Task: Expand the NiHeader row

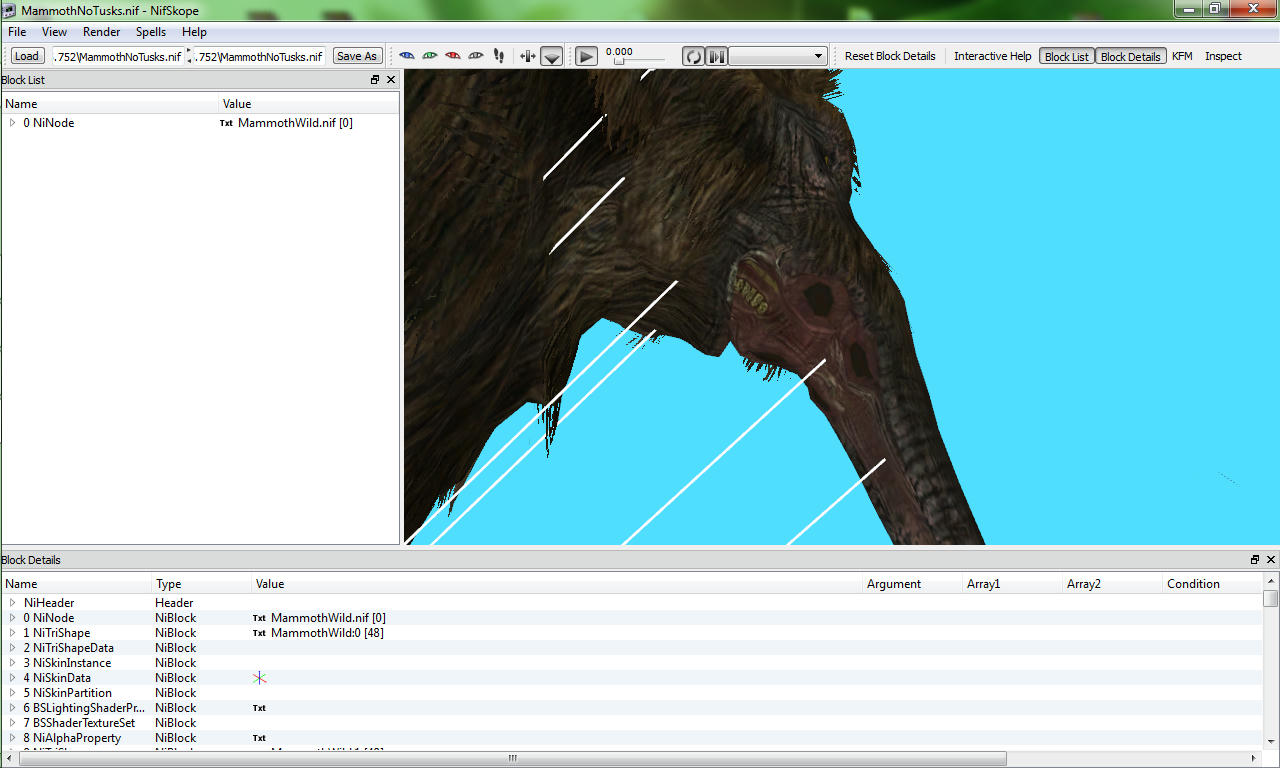Action: [12, 603]
